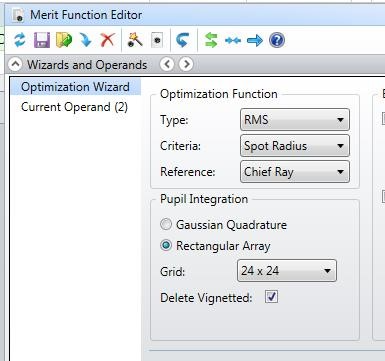Image resolution: width=385 pixels, height=361 pixels.
Task: Save the merit function with disk icon
Action: [x=42, y=40]
